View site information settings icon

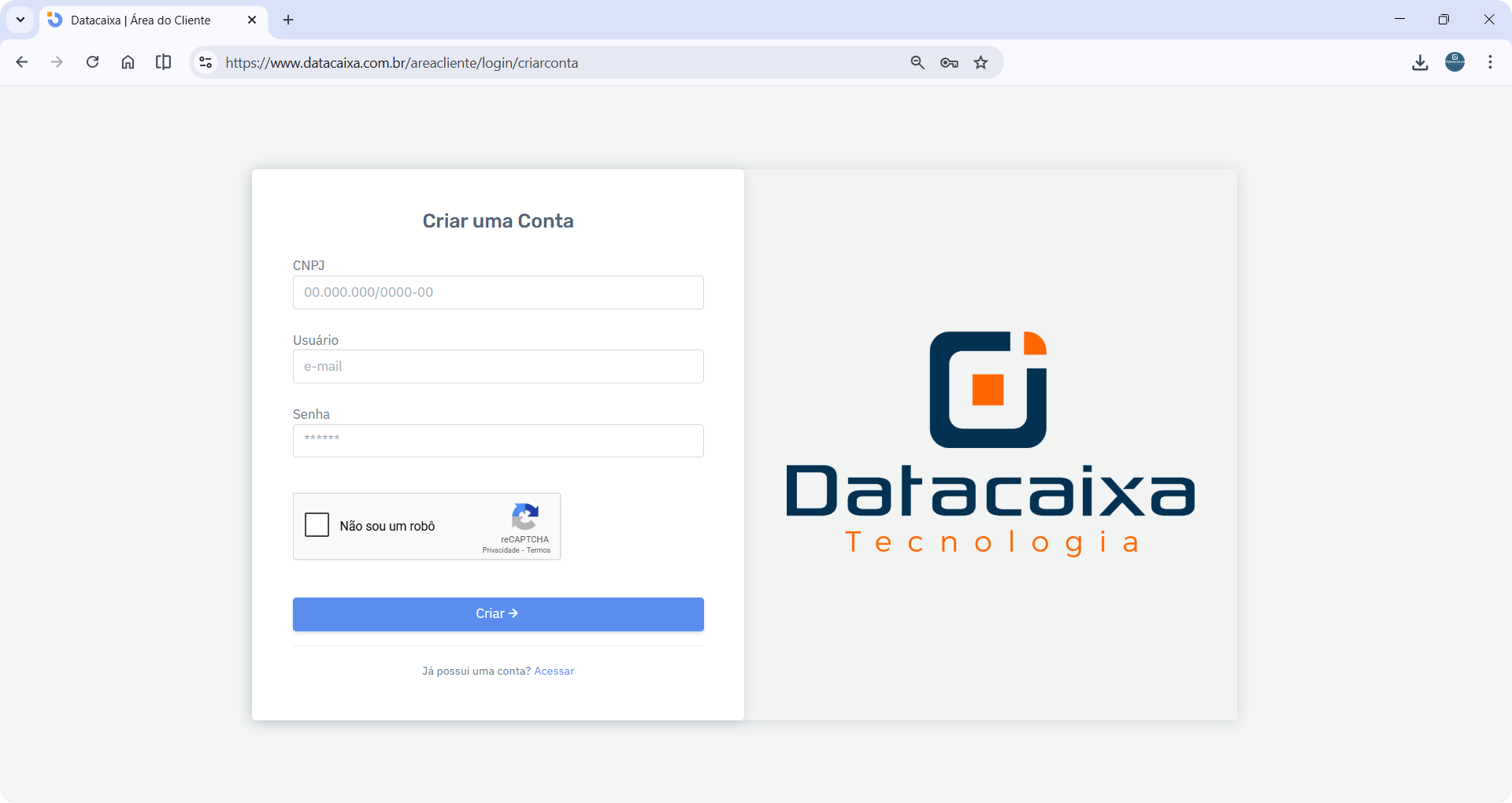(x=205, y=62)
